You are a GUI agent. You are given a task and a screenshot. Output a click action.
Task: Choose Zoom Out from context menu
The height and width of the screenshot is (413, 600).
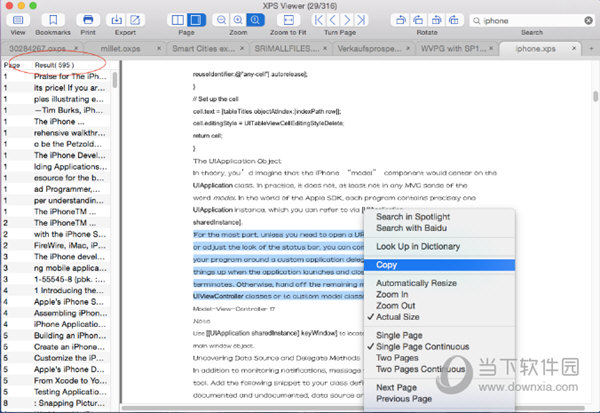point(439,306)
